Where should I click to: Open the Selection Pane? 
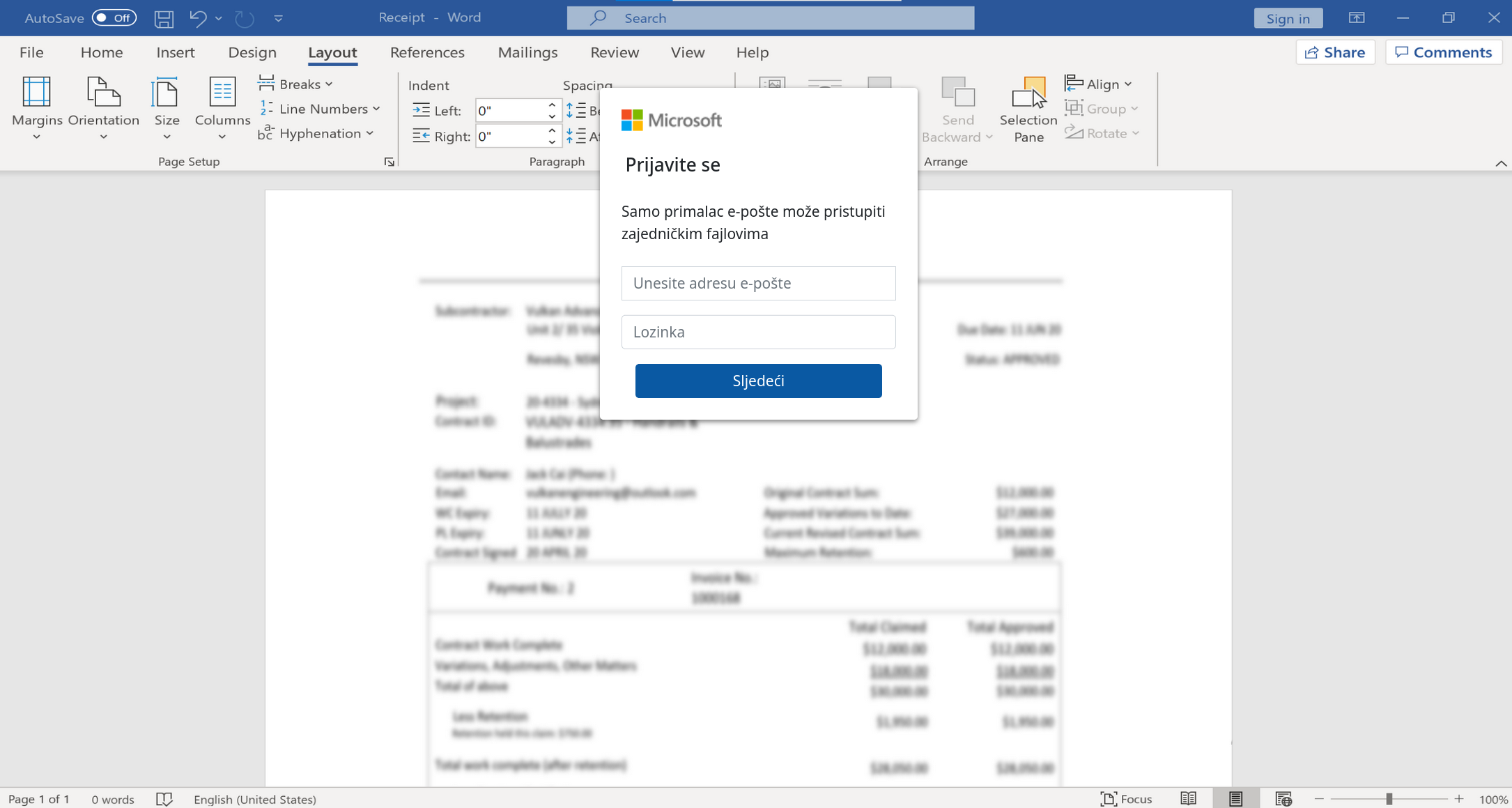1028,109
